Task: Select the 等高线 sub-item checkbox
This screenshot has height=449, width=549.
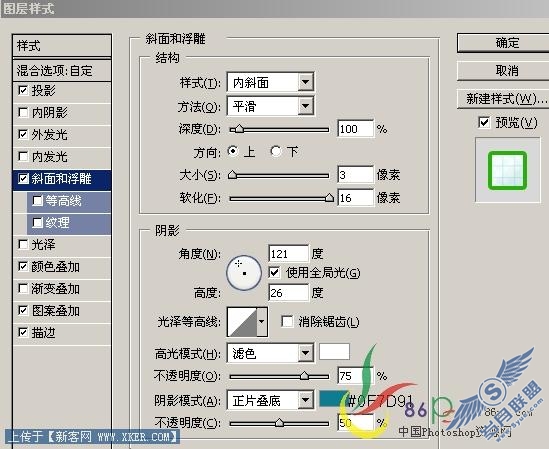Action: (37, 201)
